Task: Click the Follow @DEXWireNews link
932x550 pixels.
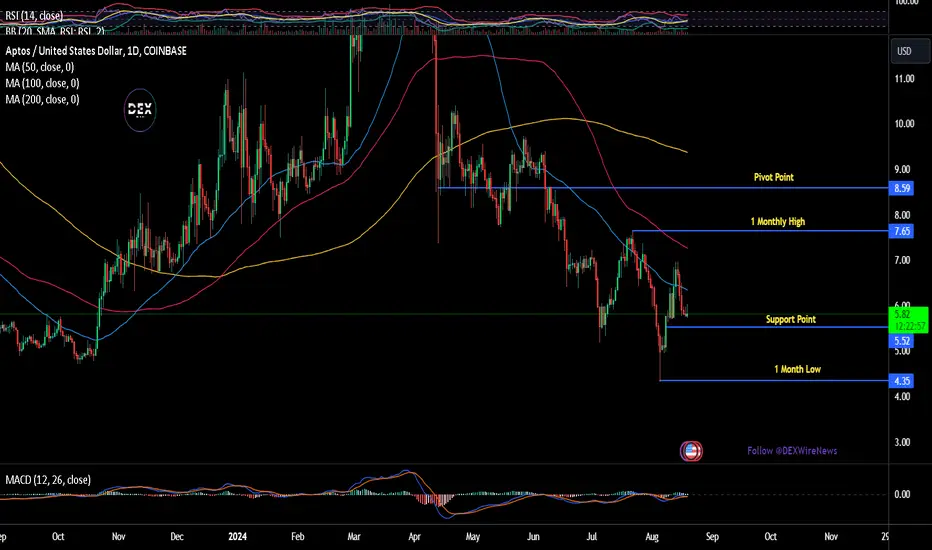Action: click(792, 451)
